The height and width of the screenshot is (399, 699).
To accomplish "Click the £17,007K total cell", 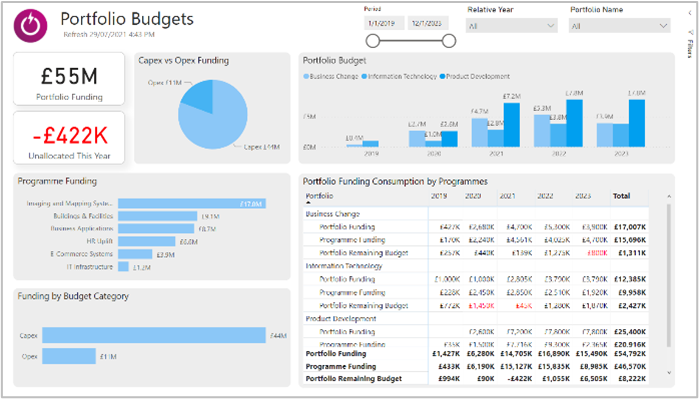I will 629,227.
